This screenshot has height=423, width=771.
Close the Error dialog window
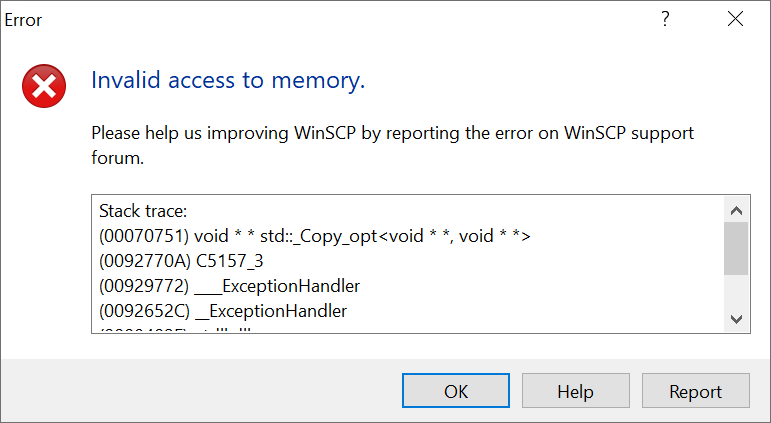click(x=736, y=20)
